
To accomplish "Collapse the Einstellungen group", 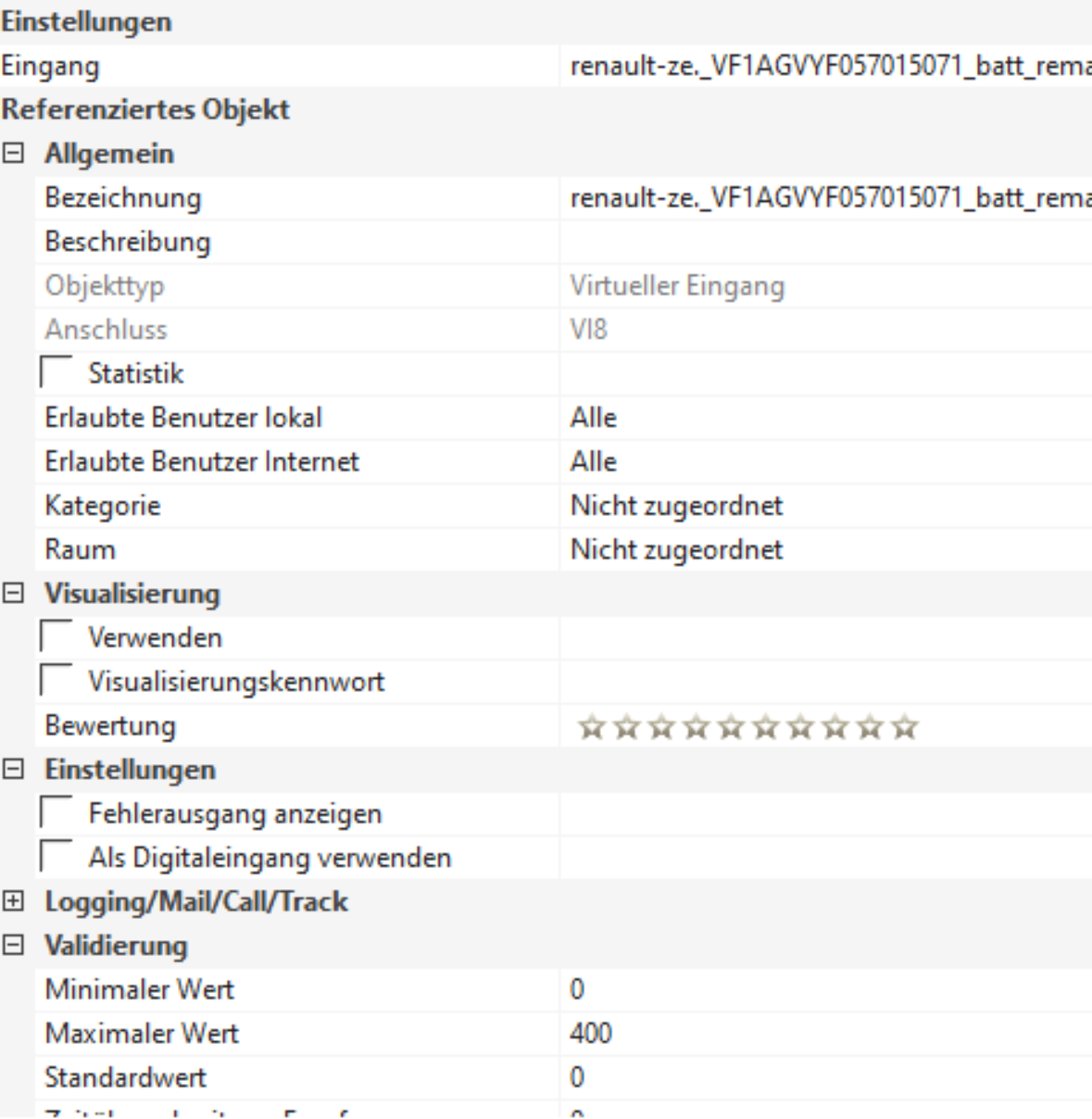I will coord(14,770).
